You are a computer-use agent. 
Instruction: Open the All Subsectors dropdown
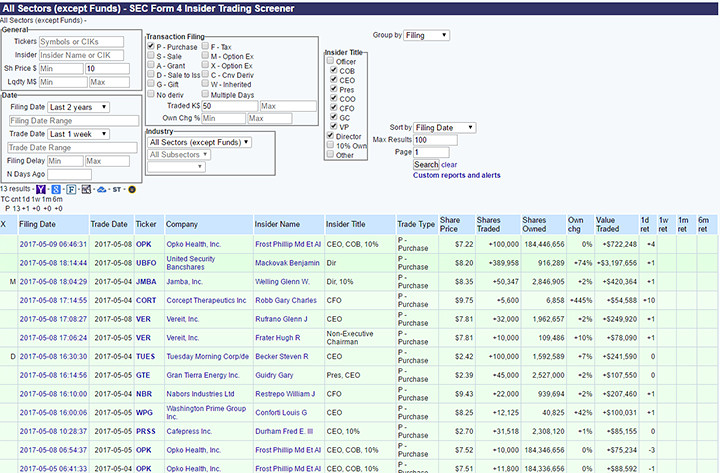tap(179, 155)
